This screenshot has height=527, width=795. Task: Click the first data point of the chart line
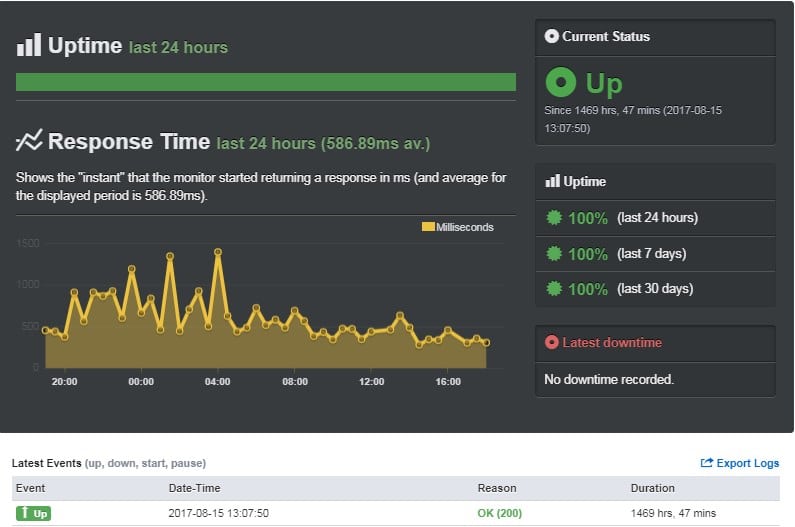point(46,330)
